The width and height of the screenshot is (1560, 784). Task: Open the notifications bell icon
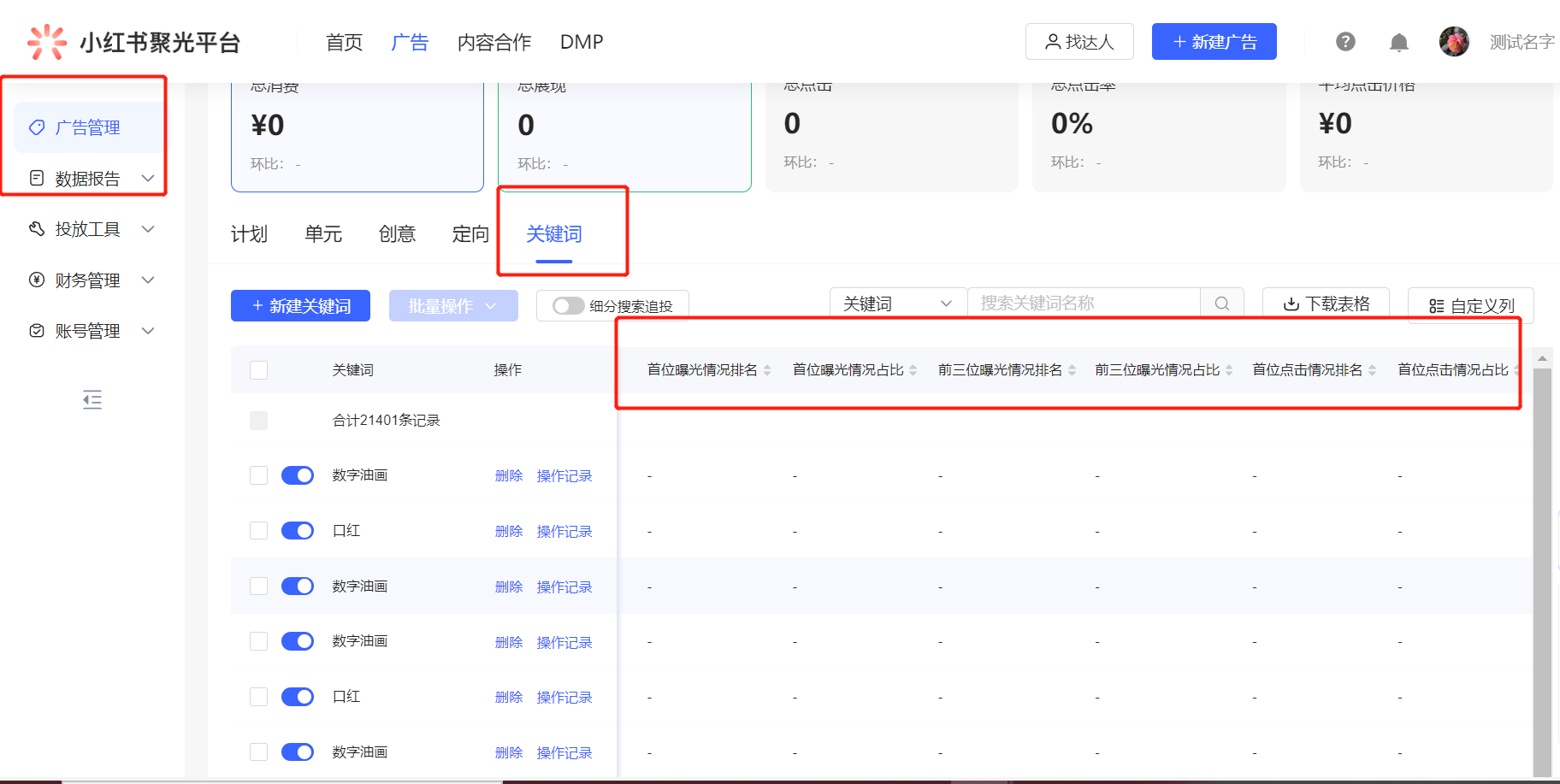(1399, 42)
